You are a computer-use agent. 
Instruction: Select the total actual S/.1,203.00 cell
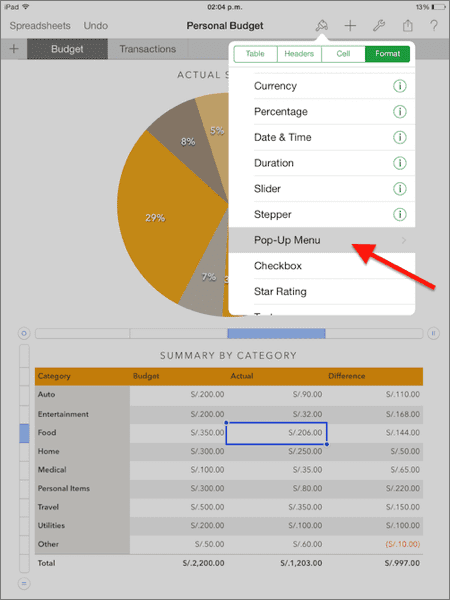[x=276, y=563]
